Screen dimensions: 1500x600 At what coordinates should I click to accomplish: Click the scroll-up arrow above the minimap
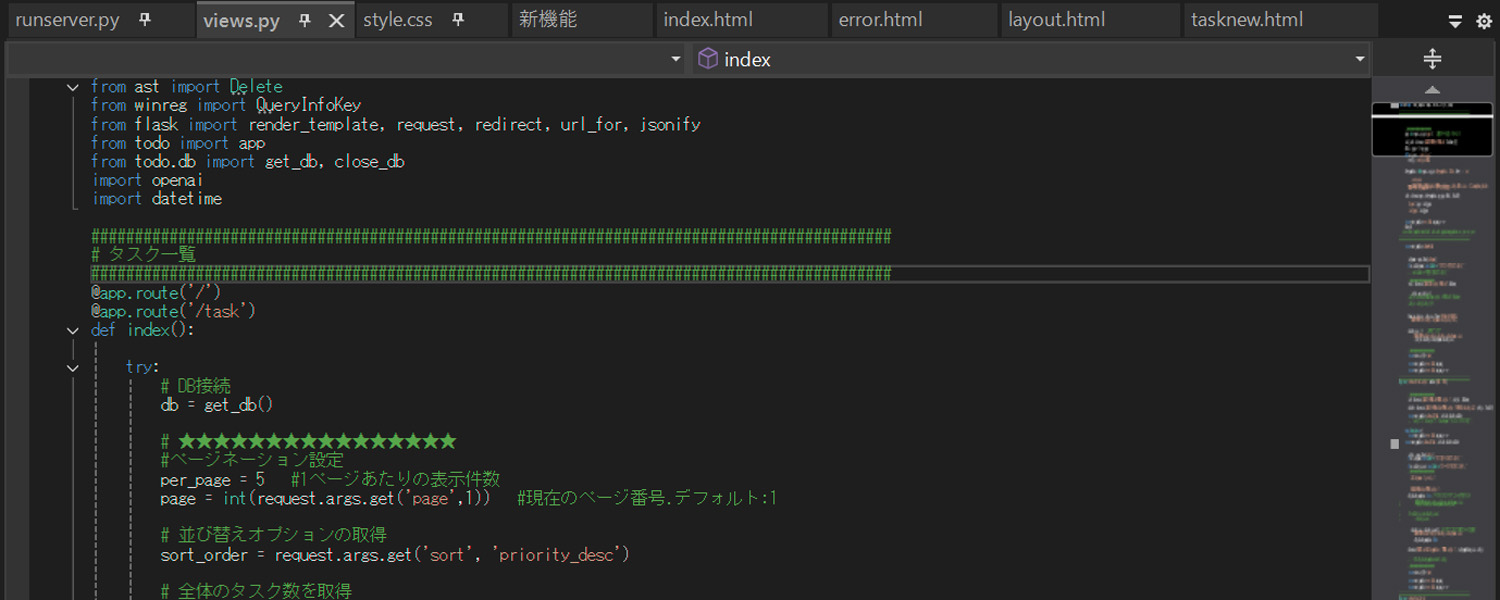(1432, 90)
